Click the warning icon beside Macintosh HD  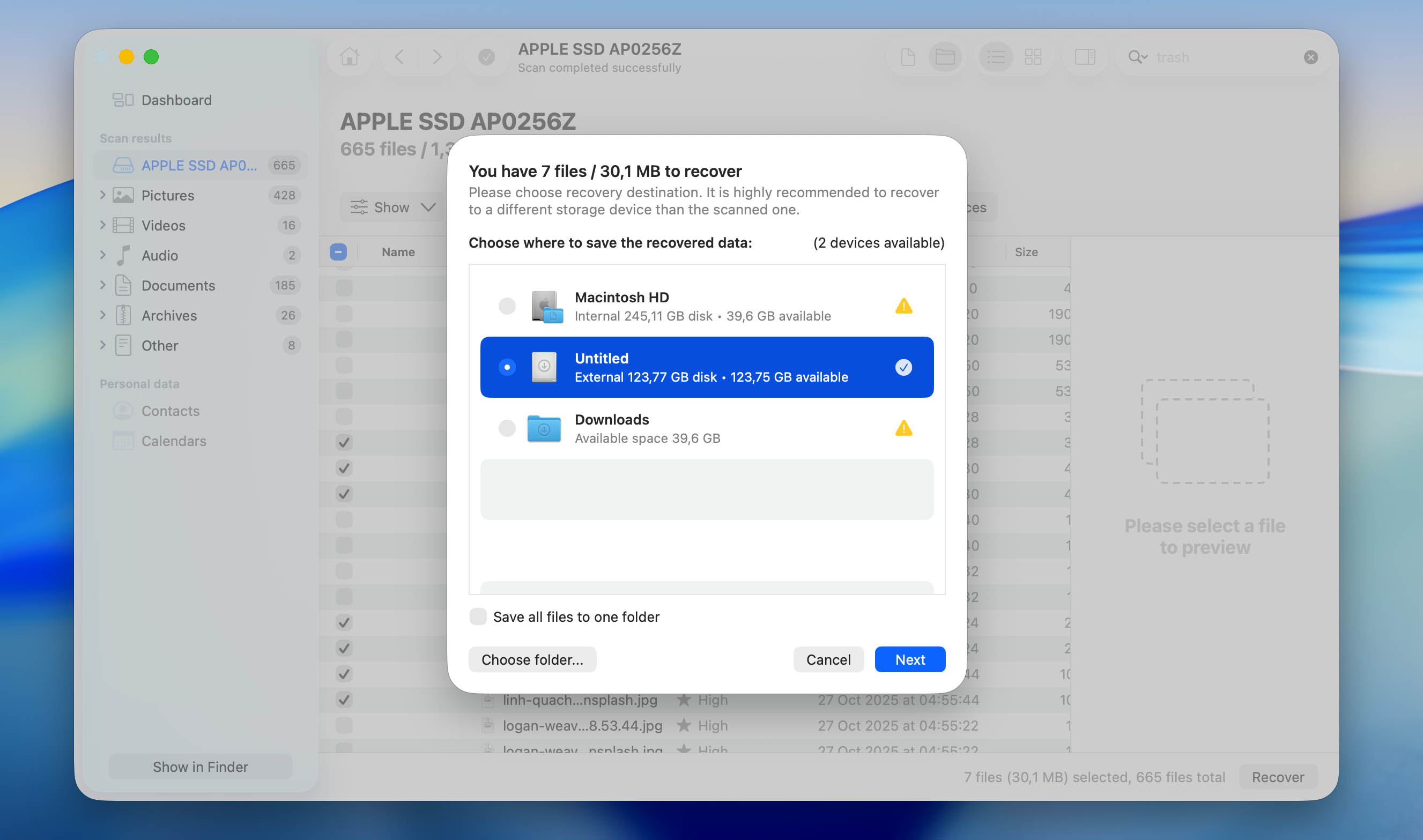(x=903, y=306)
